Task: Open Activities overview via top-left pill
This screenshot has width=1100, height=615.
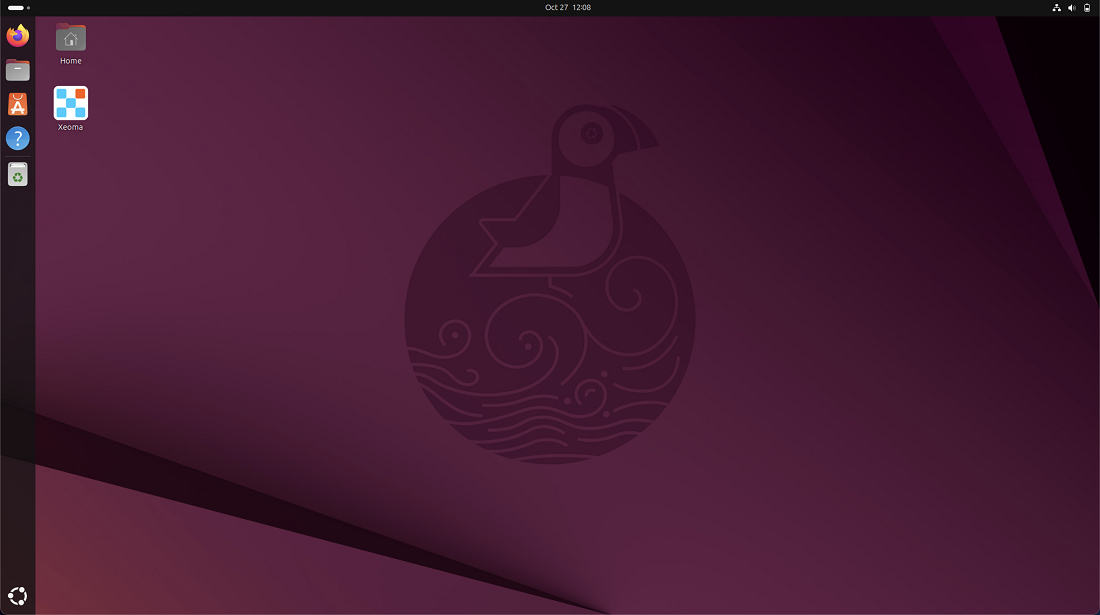Action: click(15, 7)
